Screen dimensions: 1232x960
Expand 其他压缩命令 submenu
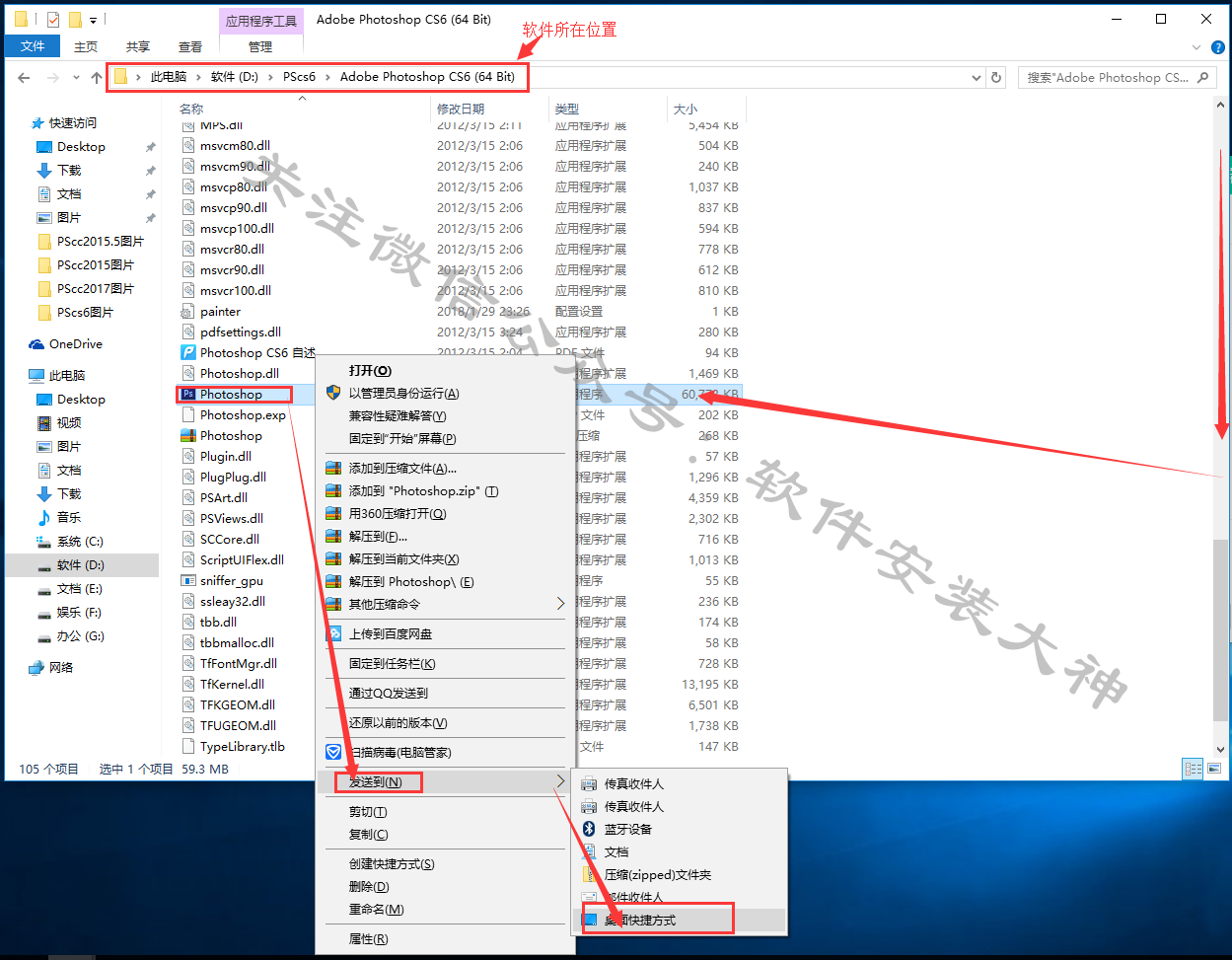click(x=560, y=603)
